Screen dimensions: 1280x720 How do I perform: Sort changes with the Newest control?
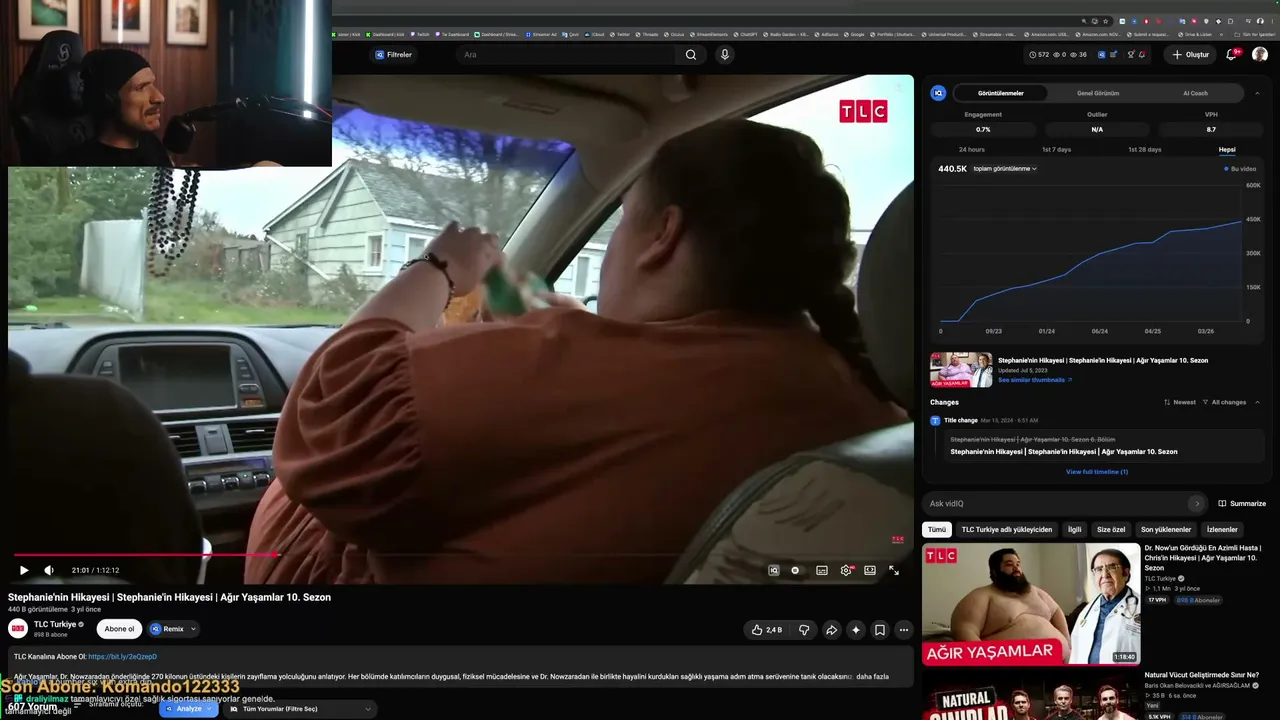(1180, 402)
